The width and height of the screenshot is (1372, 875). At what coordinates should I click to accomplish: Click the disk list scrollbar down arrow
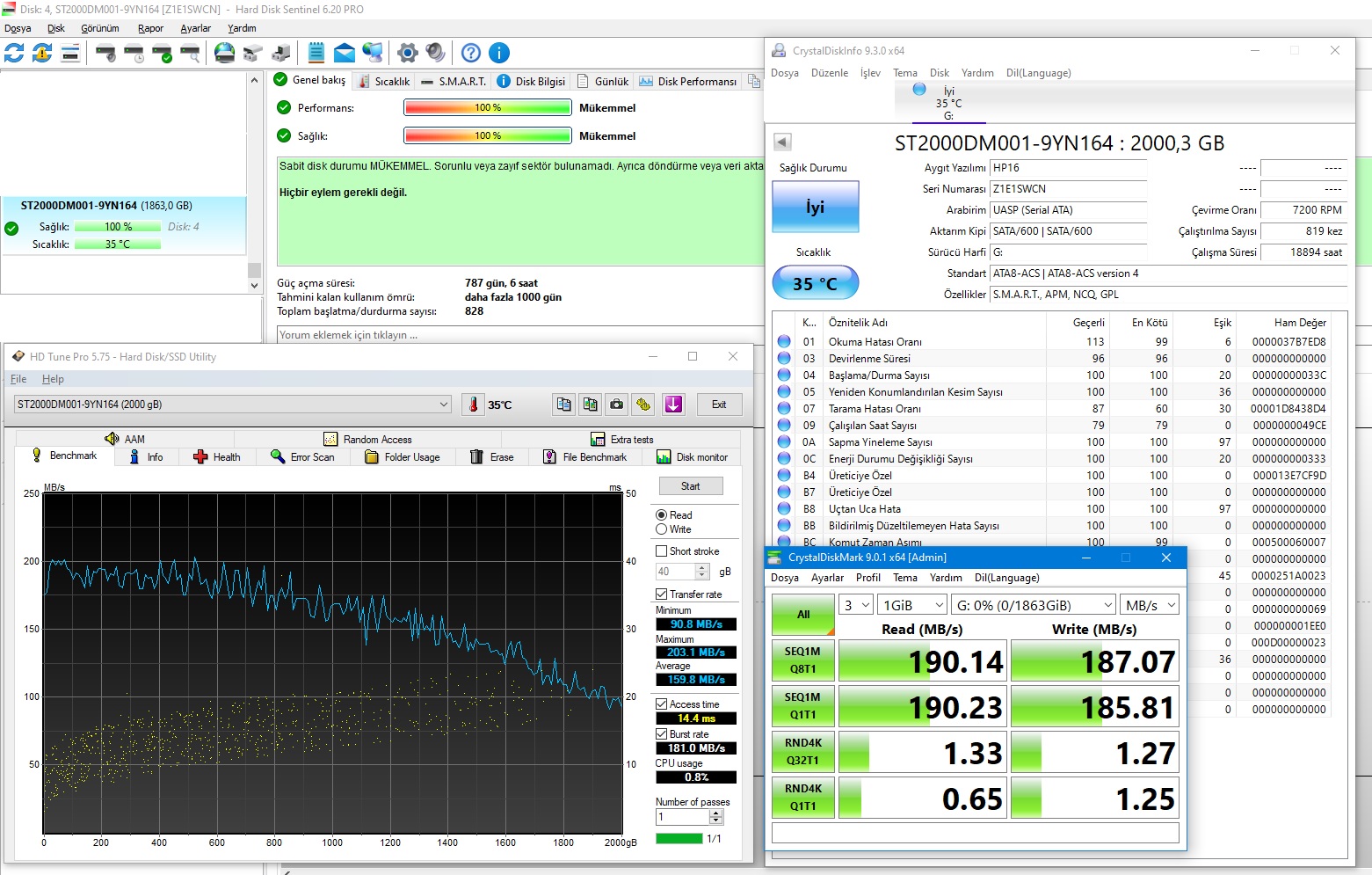pos(255,285)
